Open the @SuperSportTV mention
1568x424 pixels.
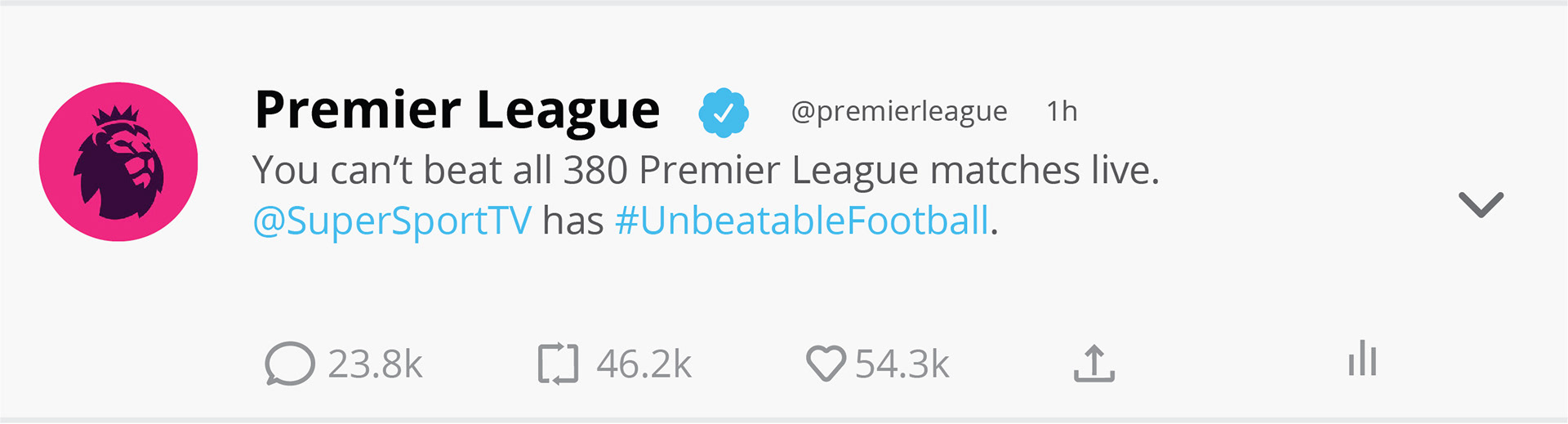coord(392,221)
